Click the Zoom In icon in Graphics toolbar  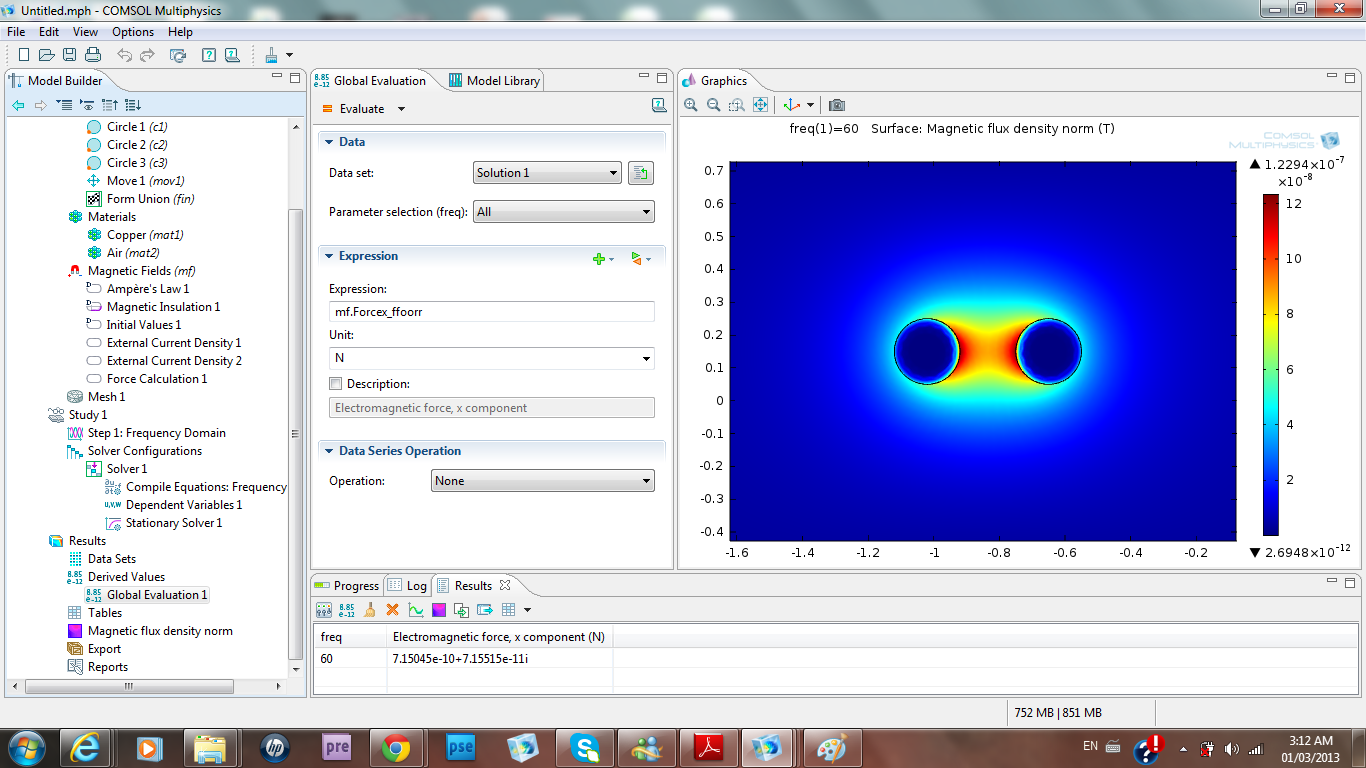tap(691, 105)
